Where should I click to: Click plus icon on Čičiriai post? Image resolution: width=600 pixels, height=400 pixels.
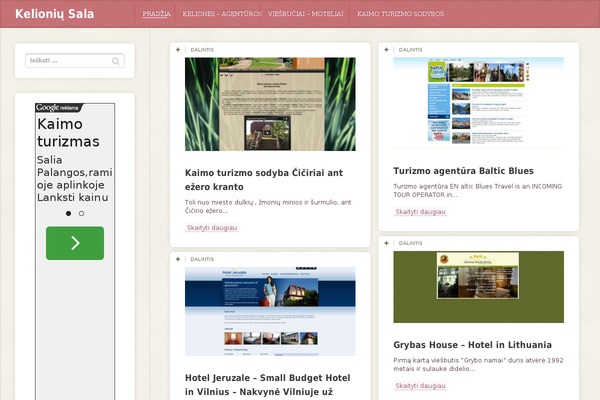178,50
